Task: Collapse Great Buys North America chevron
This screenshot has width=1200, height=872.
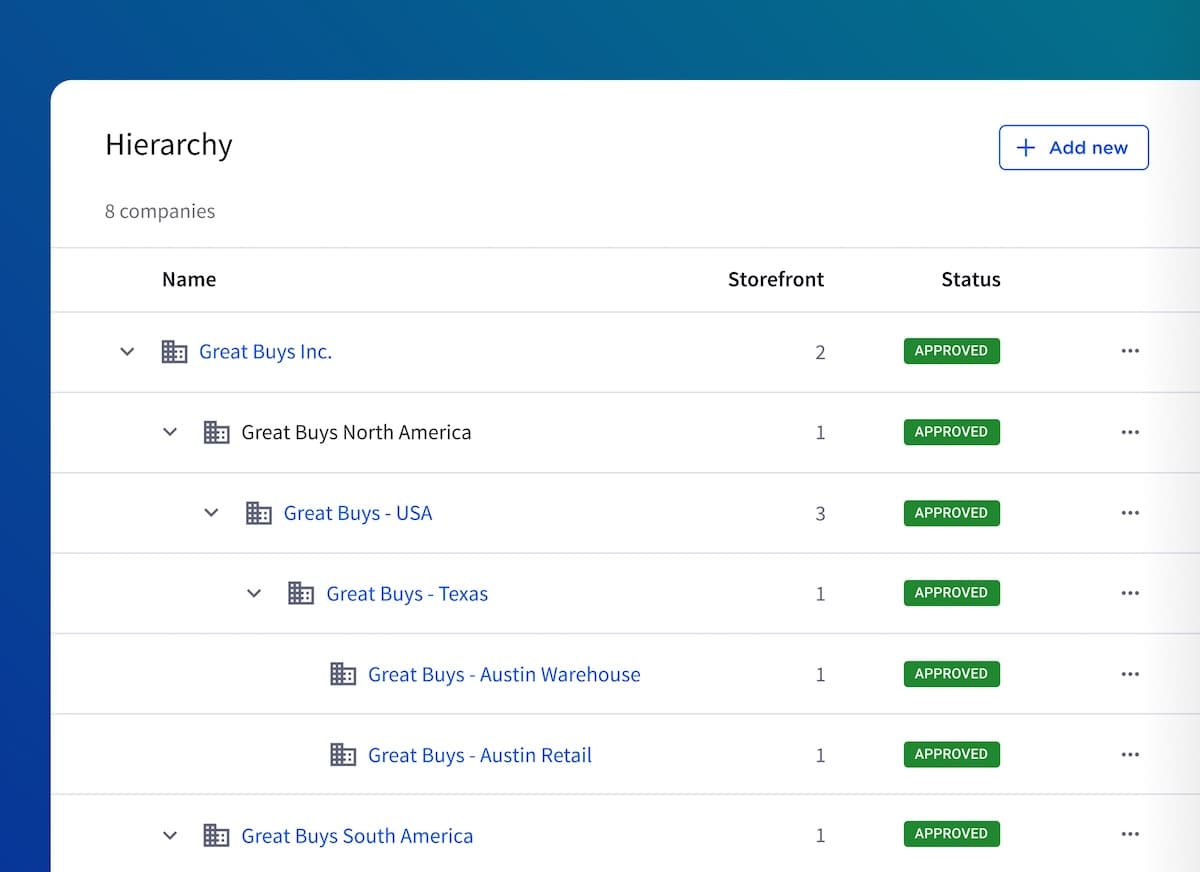Action: [x=170, y=432]
